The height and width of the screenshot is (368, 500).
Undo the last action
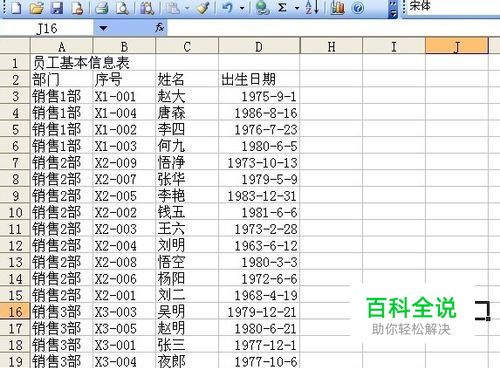[x=227, y=7]
